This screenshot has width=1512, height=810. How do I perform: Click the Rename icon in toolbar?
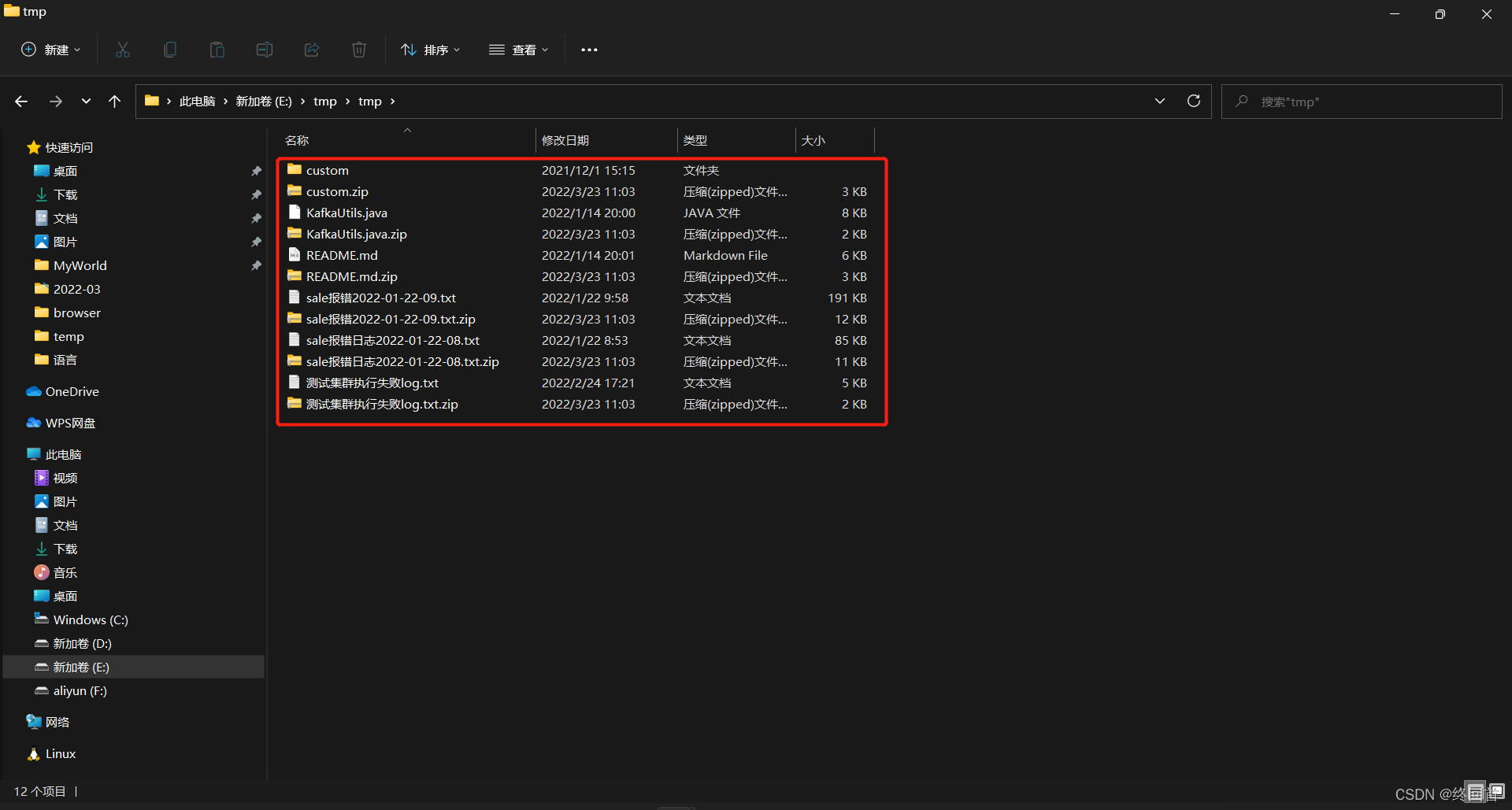265,50
